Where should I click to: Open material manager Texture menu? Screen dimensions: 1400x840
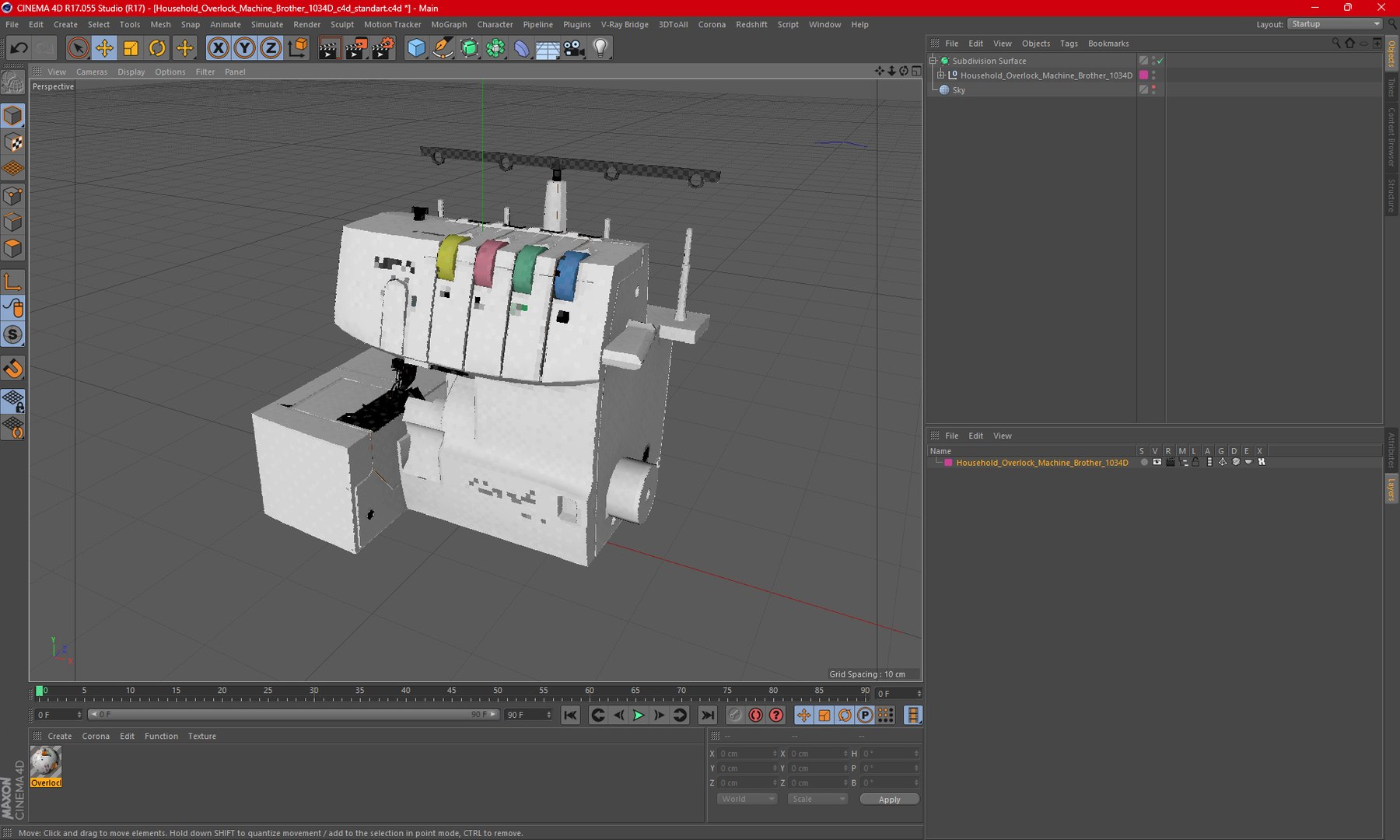[201, 737]
